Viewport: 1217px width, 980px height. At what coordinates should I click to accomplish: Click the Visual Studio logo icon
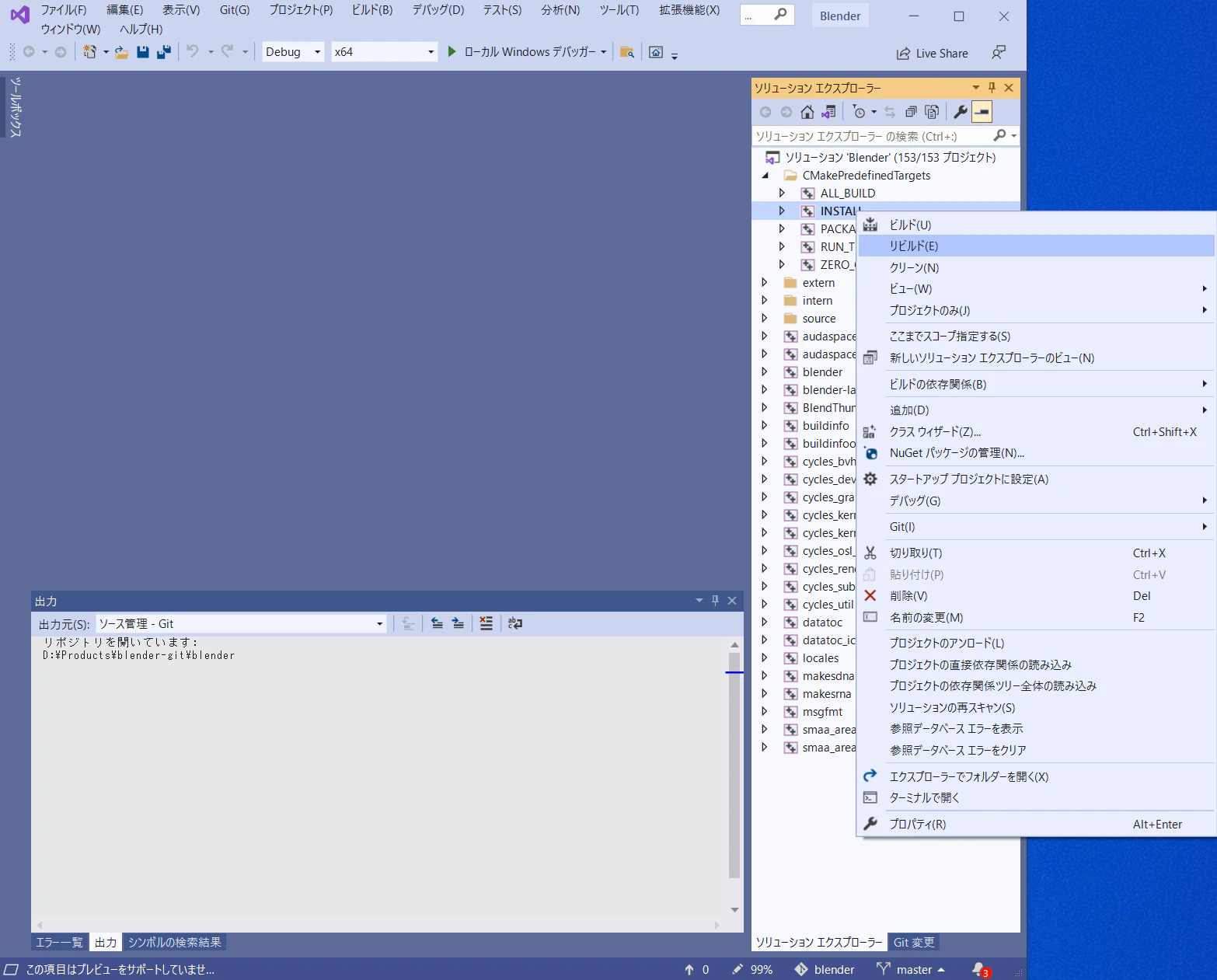(19, 14)
